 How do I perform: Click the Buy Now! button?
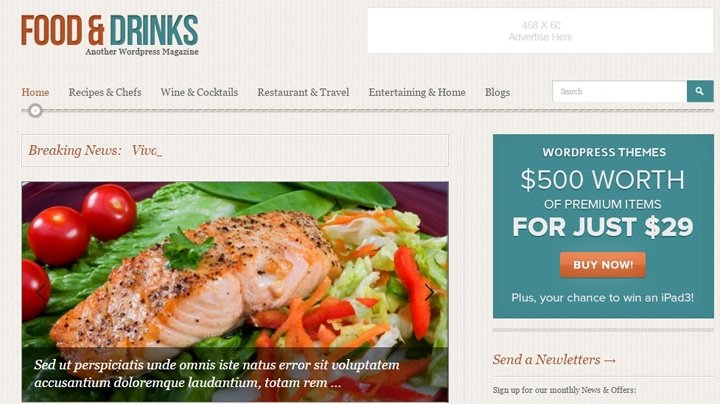pos(603,265)
